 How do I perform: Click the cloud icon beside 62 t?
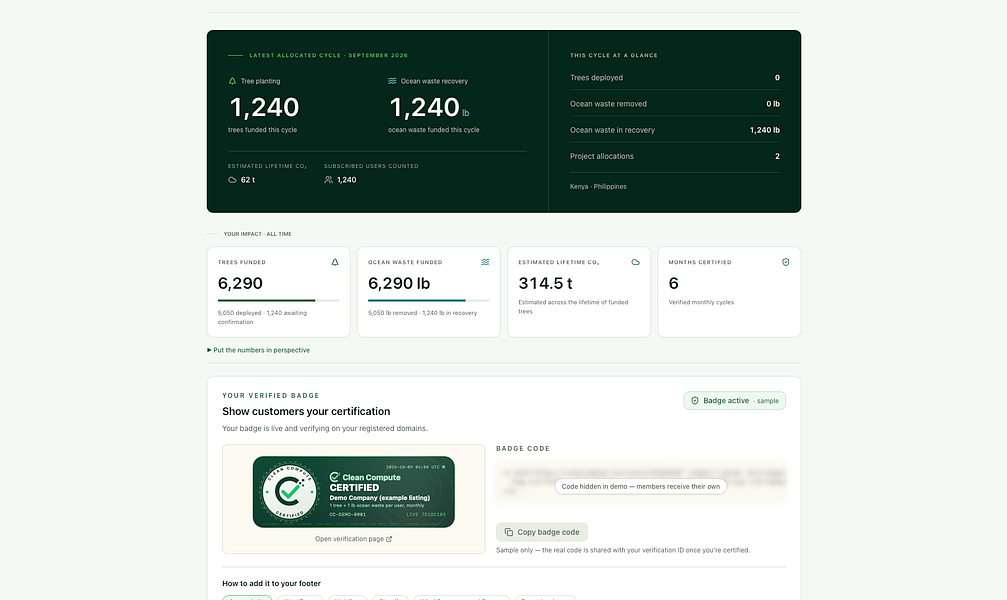coord(232,180)
